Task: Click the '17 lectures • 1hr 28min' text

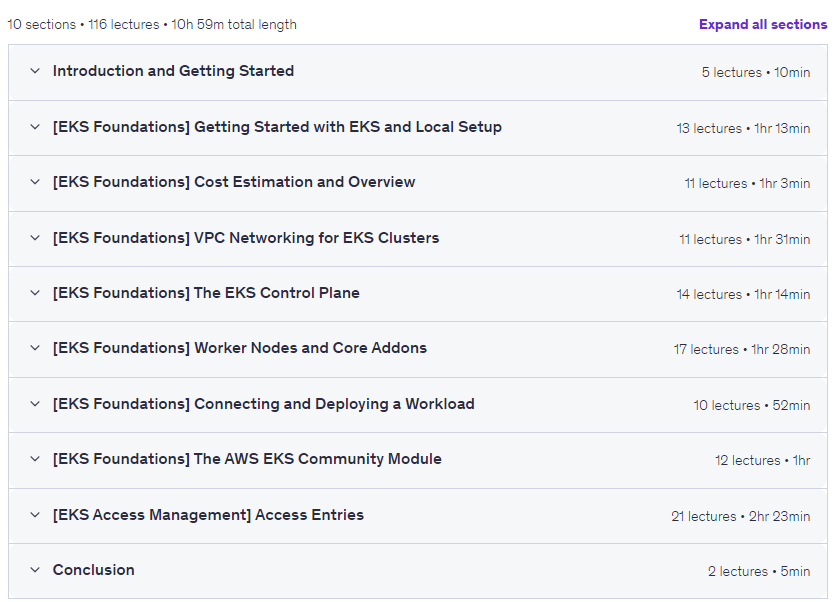Action: coord(742,349)
